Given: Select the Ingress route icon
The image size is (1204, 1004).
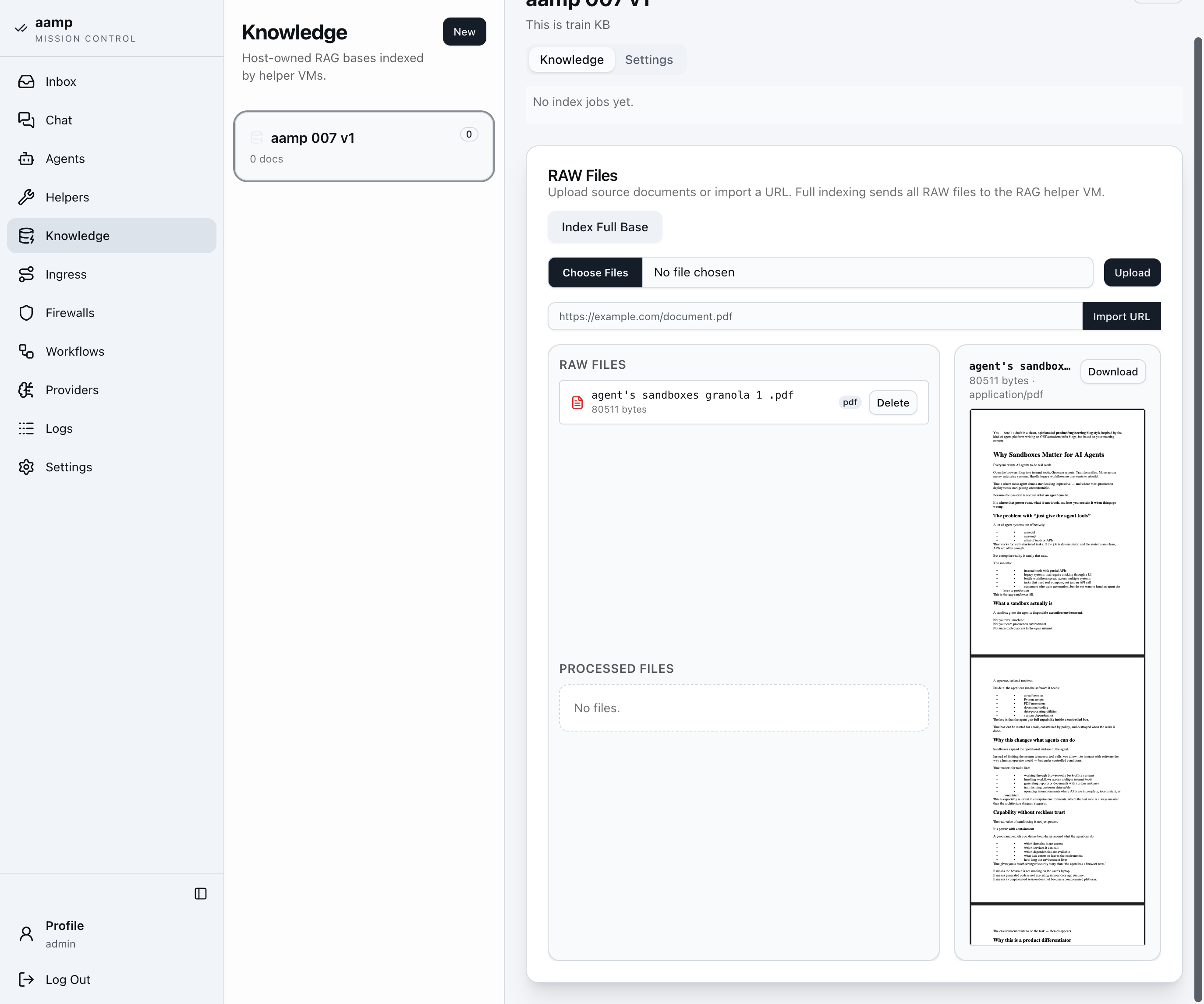Looking at the screenshot, I should [26, 274].
